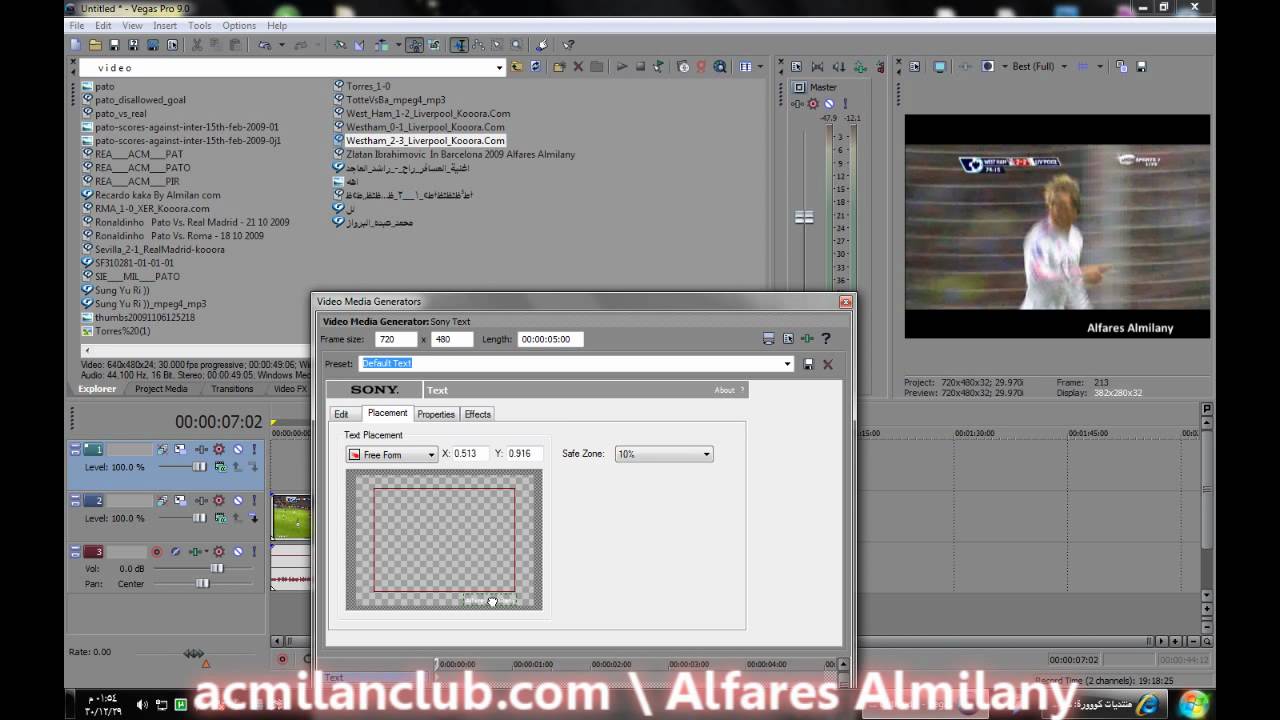Open the Insert menu
1280x720 pixels.
[165, 25]
